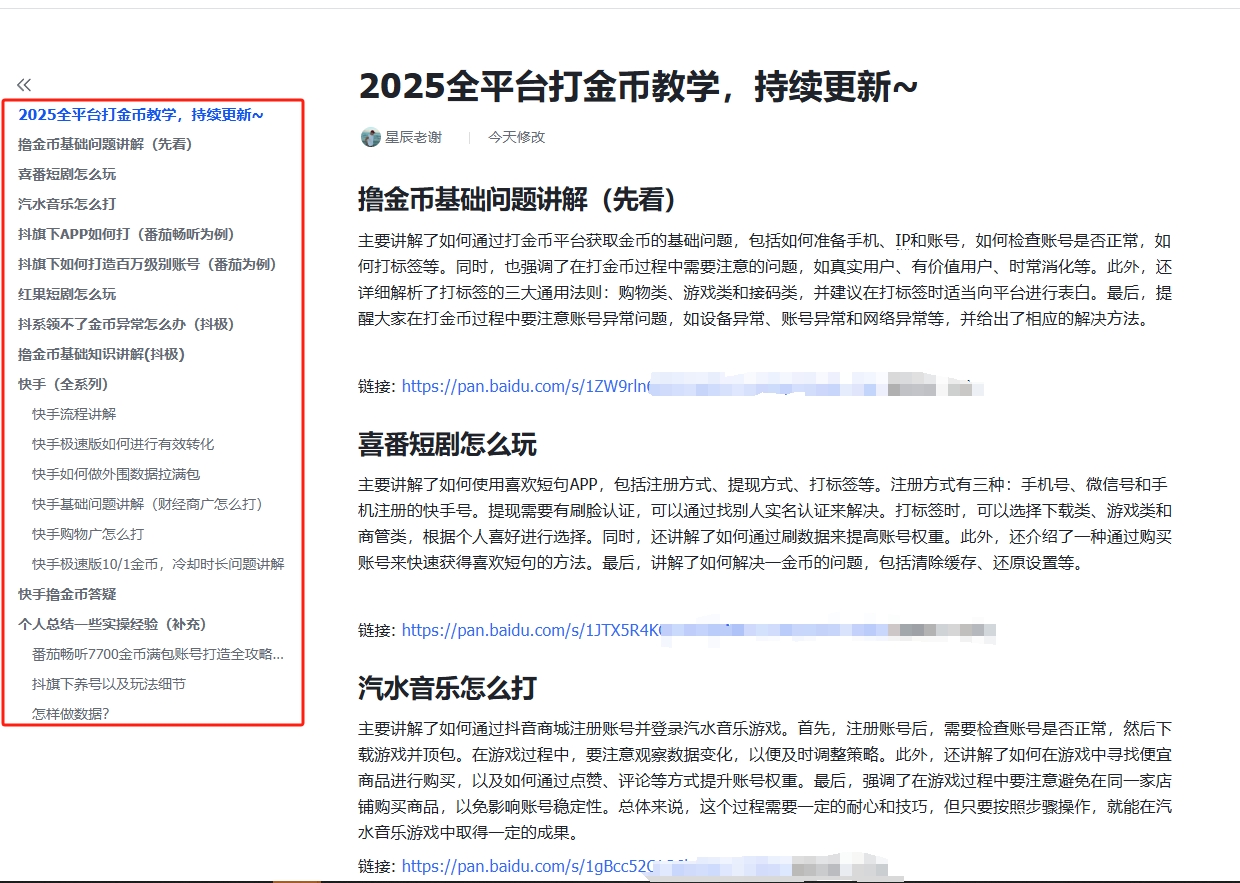Image resolution: width=1240 pixels, height=883 pixels.
Task: Click the "今天修改" timestamp
Action: click(515, 137)
